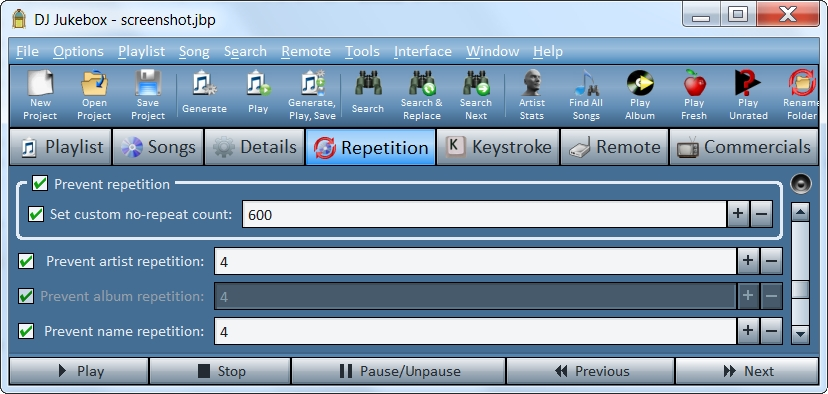The image size is (828, 394).
Task: Click the Next track button
Action: click(x=747, y=371)
